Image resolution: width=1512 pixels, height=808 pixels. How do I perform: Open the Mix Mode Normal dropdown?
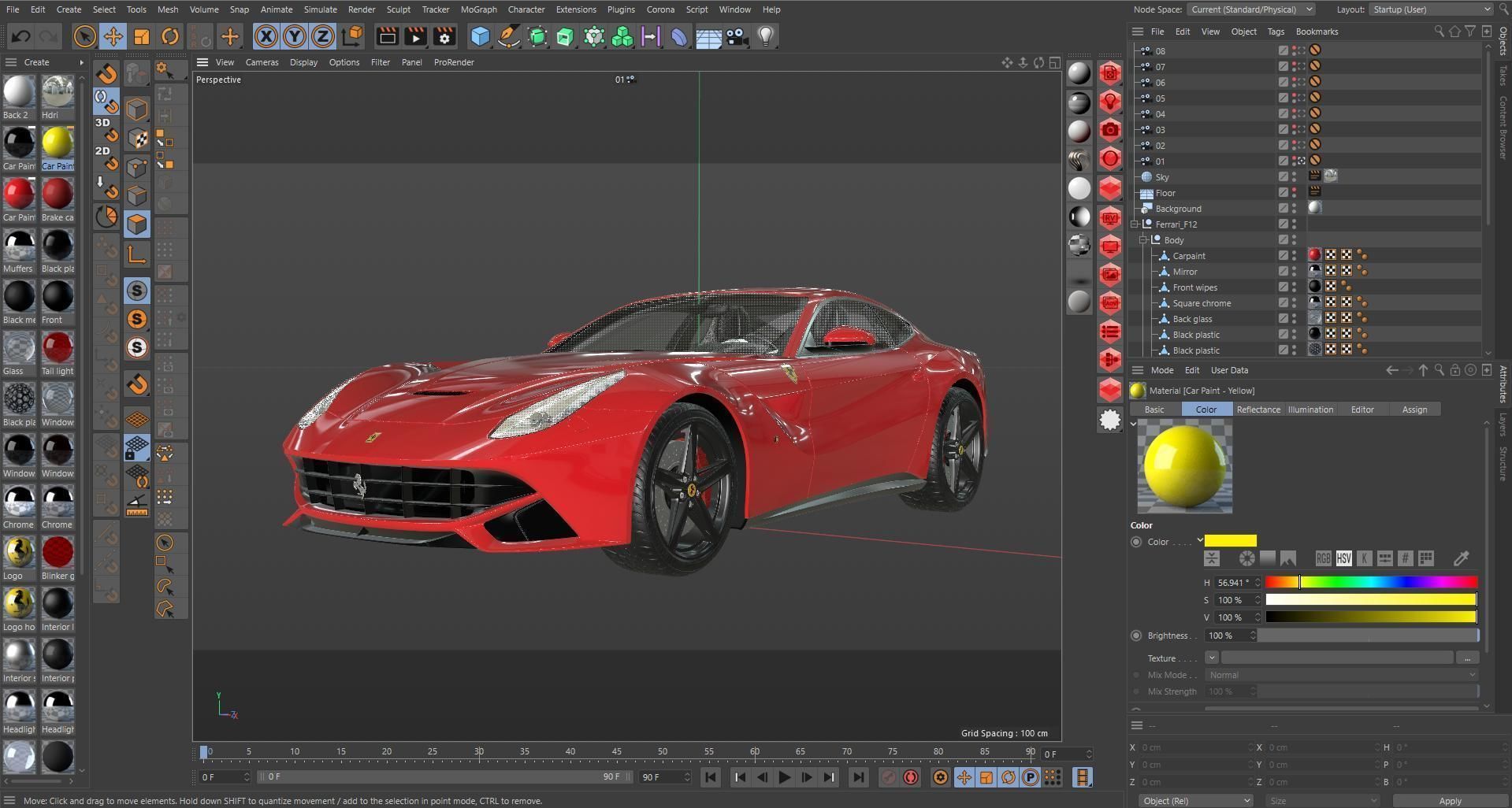(x=1341, y=675)
